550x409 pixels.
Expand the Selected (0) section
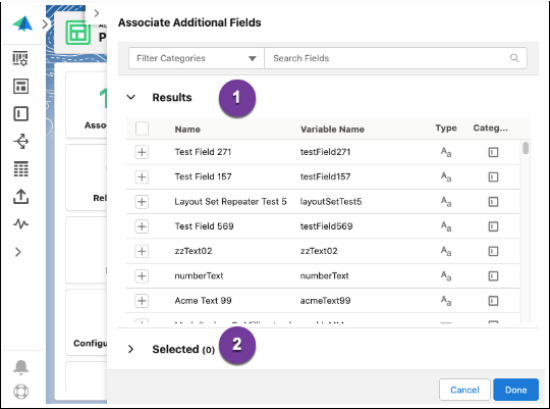tap(131, 349)
